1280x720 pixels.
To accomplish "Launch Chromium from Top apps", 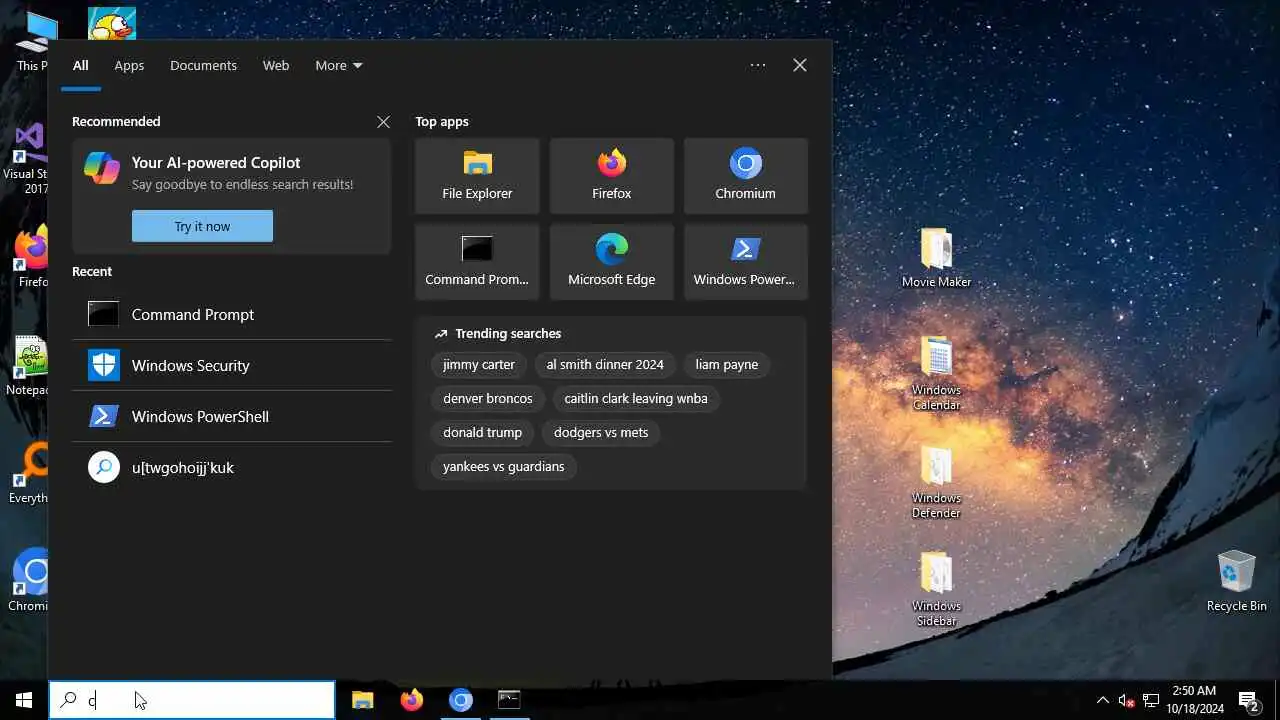I will 745,176.
